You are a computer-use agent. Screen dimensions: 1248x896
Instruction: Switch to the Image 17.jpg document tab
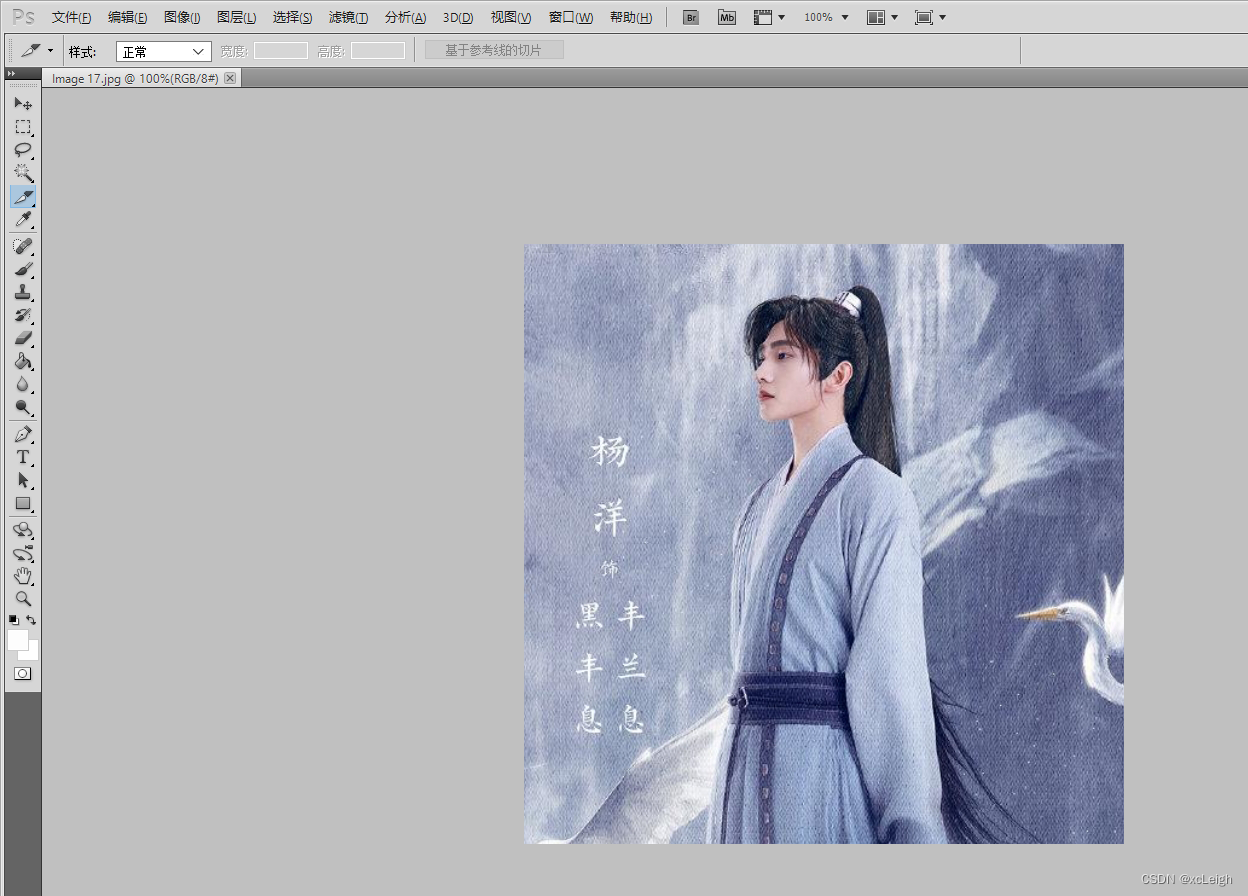pyautogui.click(x=134, y=78)
